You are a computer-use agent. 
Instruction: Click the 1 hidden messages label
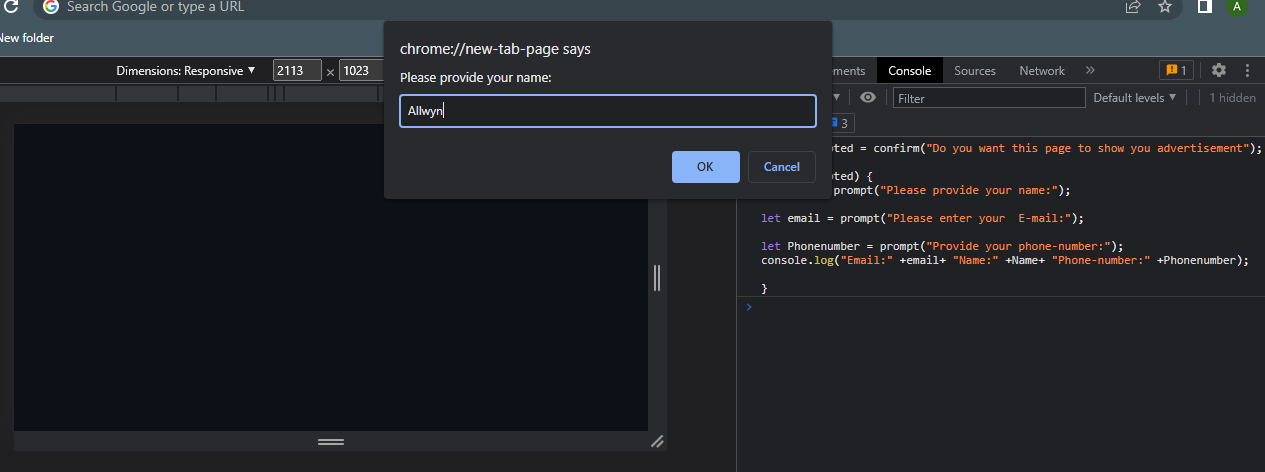tap(1232, 98)
